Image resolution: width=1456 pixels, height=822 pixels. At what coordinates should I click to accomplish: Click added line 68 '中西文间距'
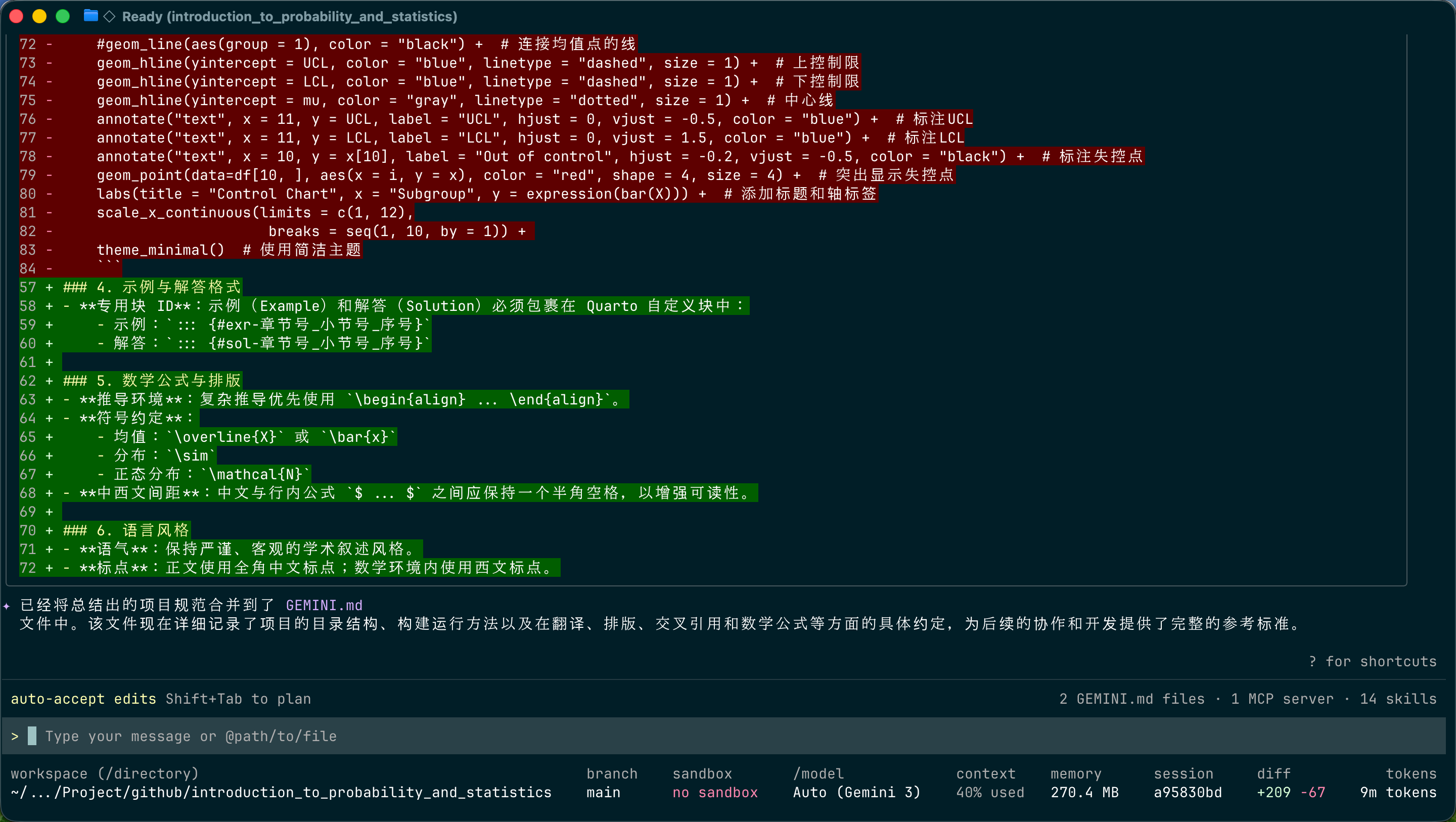pyautogui.click(x=388, y=492)
